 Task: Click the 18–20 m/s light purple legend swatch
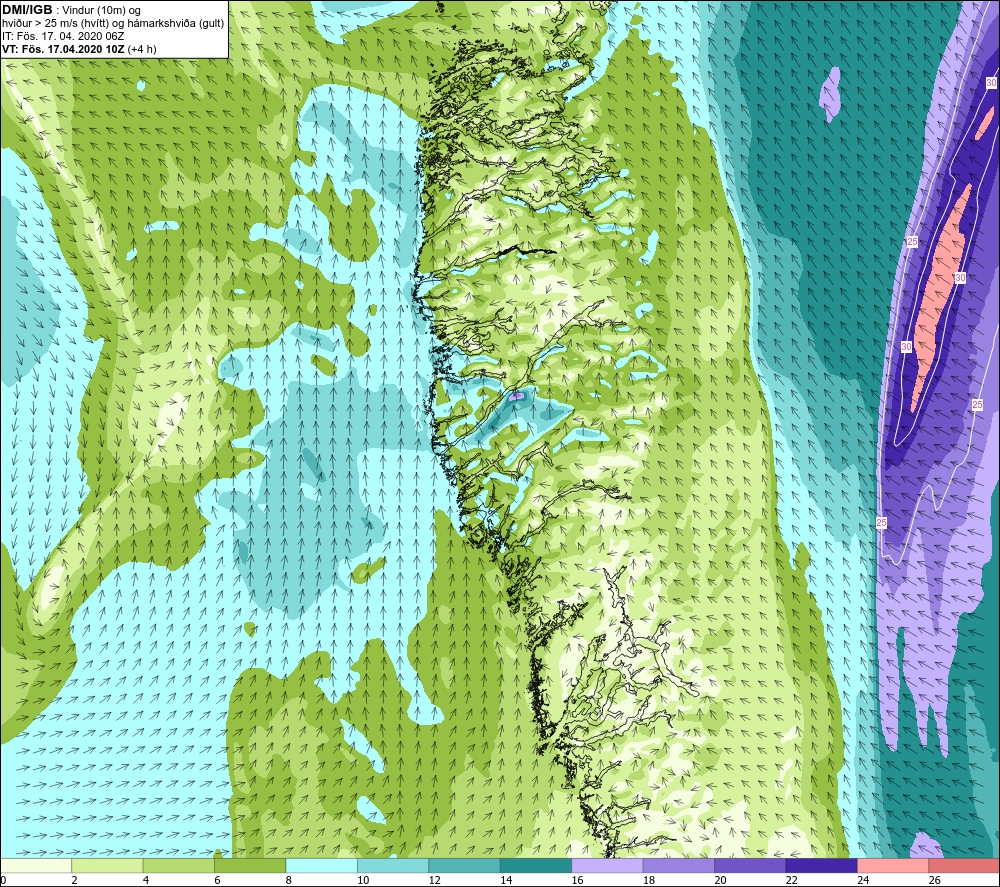pos(679,866)
